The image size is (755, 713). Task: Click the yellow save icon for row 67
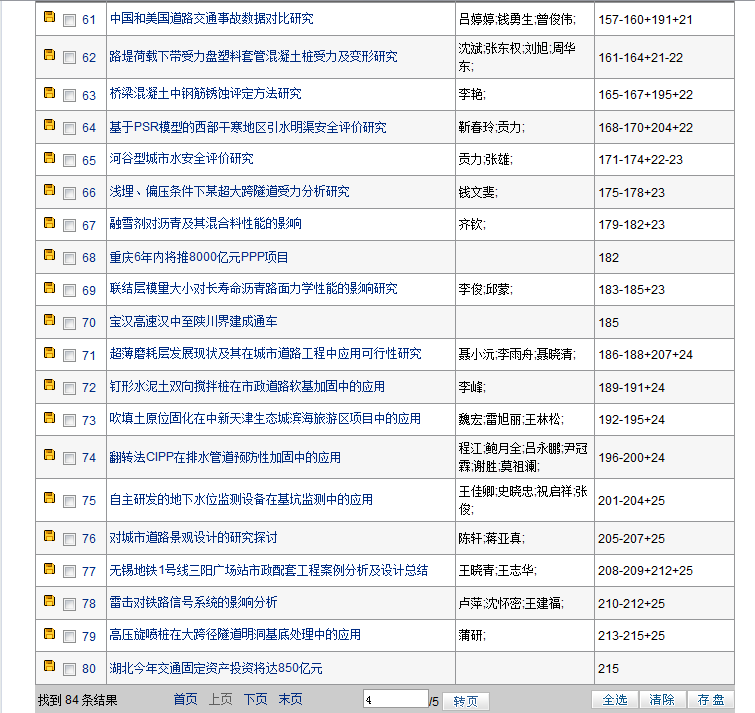coord(49,224)
